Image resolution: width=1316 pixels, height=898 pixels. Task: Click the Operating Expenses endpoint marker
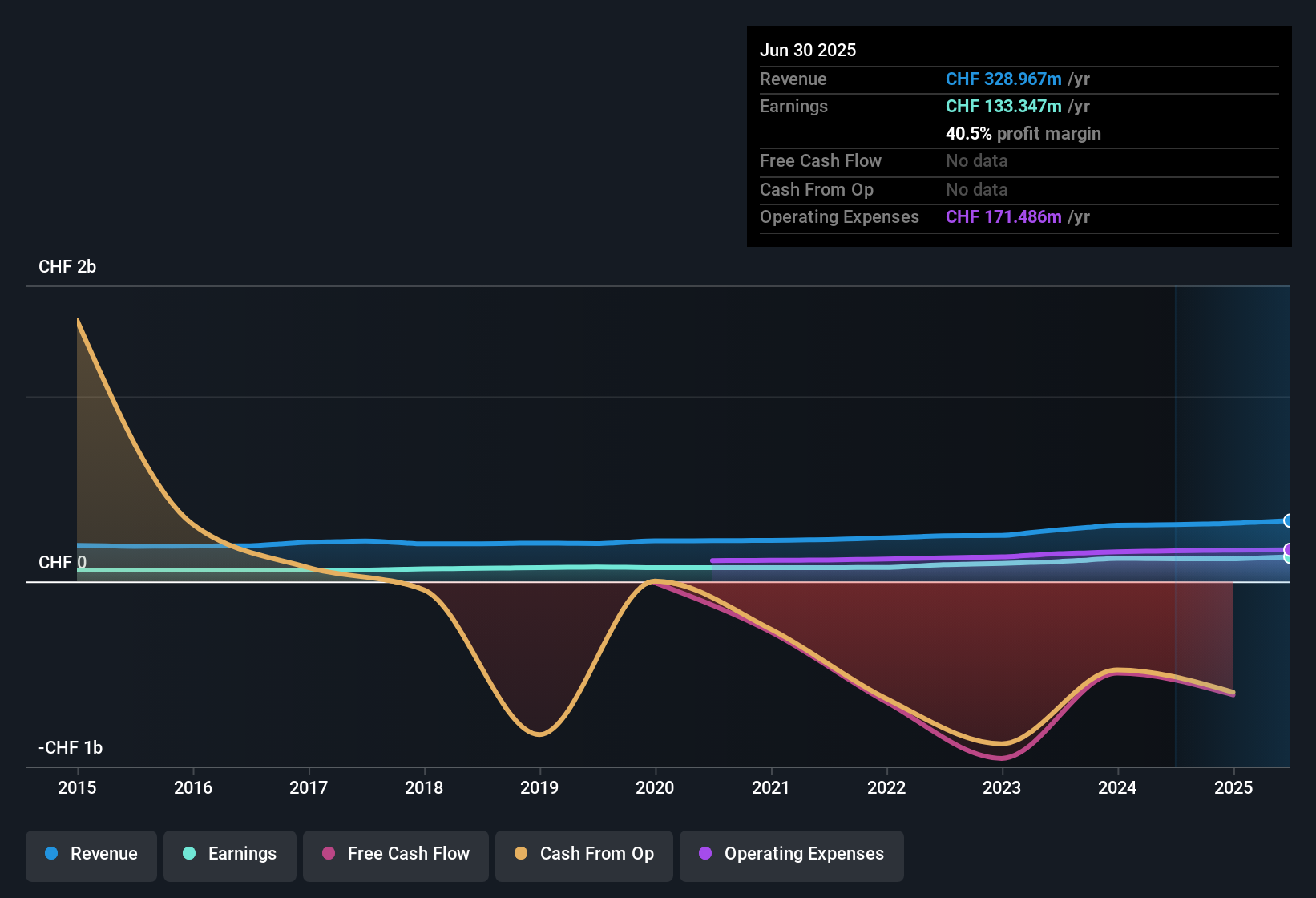(x=1287, y=548)
